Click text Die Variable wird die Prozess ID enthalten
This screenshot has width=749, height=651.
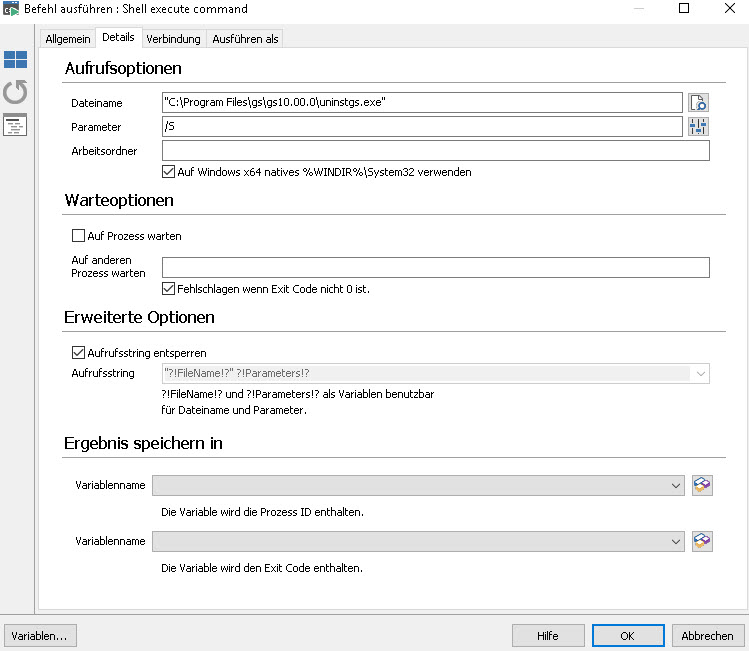pos(262,512)
